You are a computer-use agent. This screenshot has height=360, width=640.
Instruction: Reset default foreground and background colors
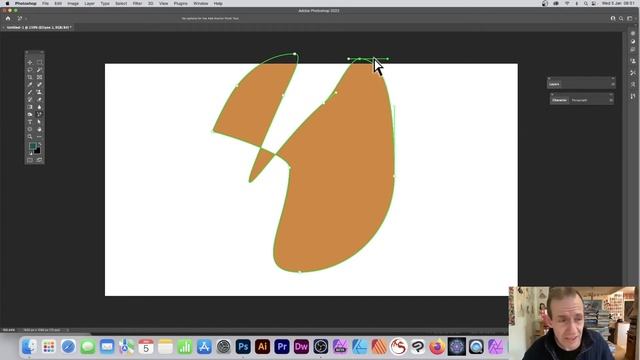31,153
